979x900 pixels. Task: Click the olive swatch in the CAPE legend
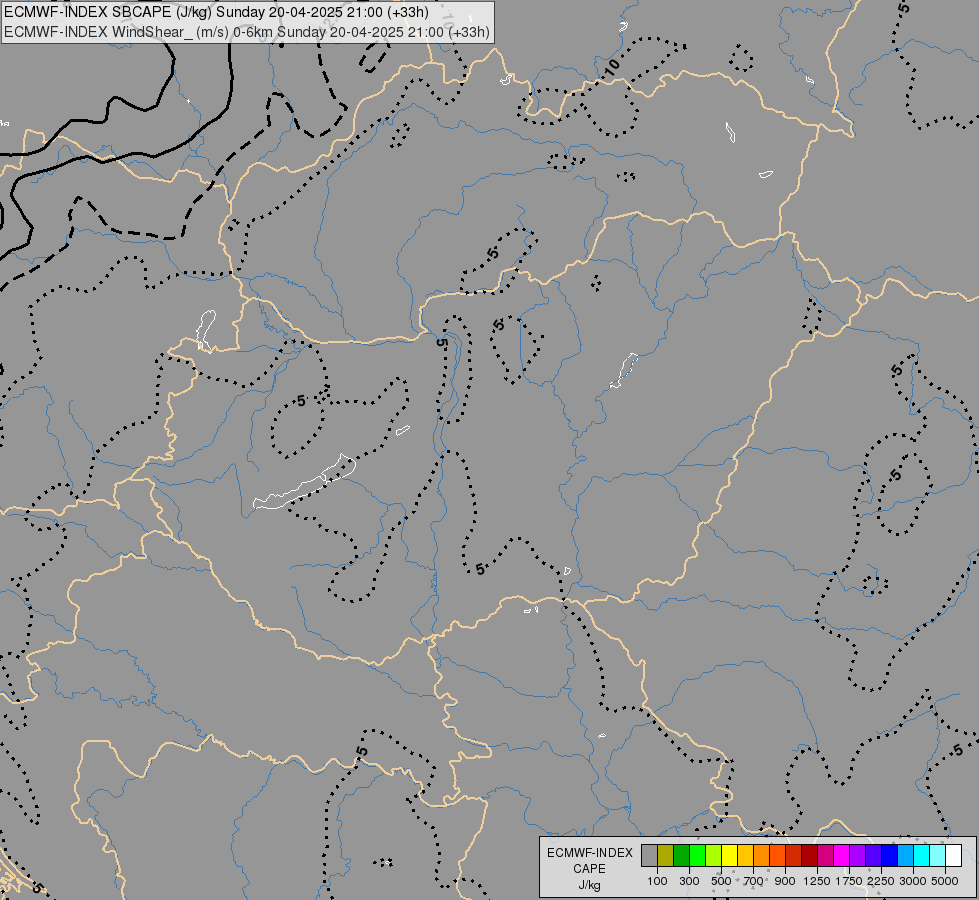[x=666, y=855]
